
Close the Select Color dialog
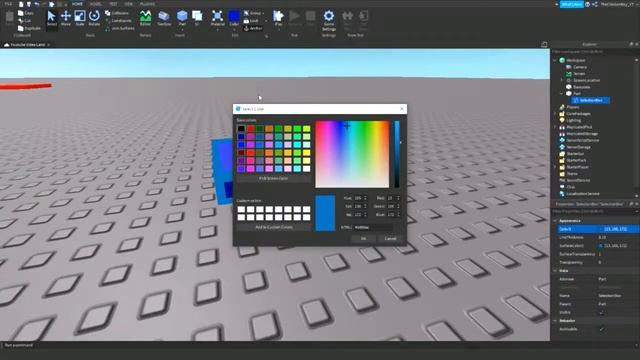pos(402,109)
